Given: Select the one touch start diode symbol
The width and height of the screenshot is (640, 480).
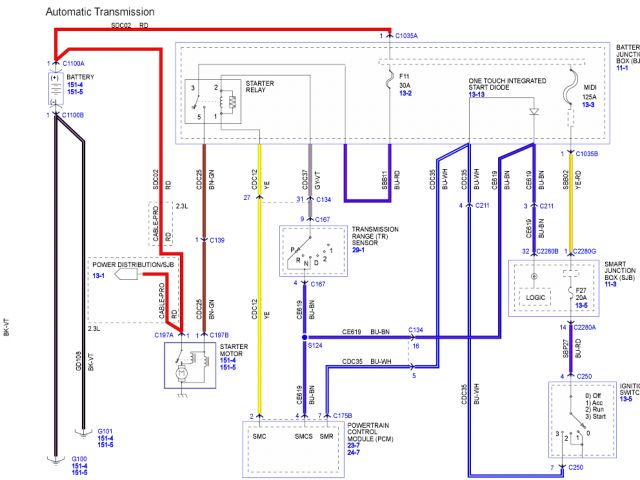Looking at the screenshot, I should [x=533, y=110].
